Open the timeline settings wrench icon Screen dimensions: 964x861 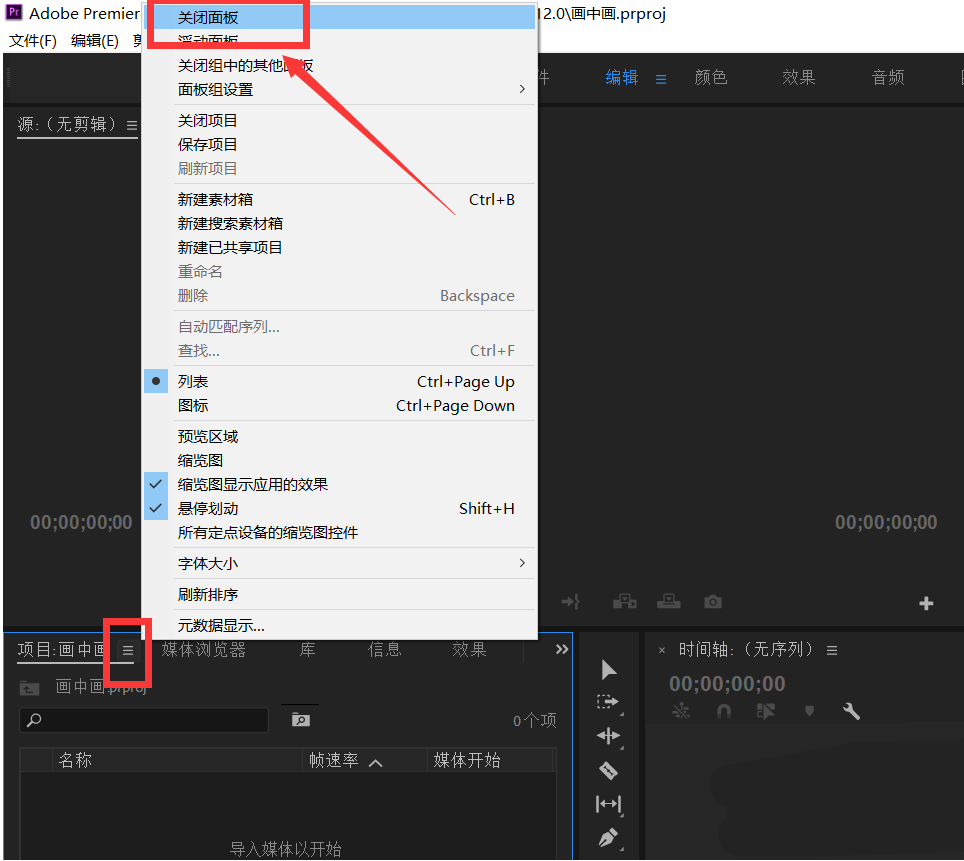tap(851, 710)
